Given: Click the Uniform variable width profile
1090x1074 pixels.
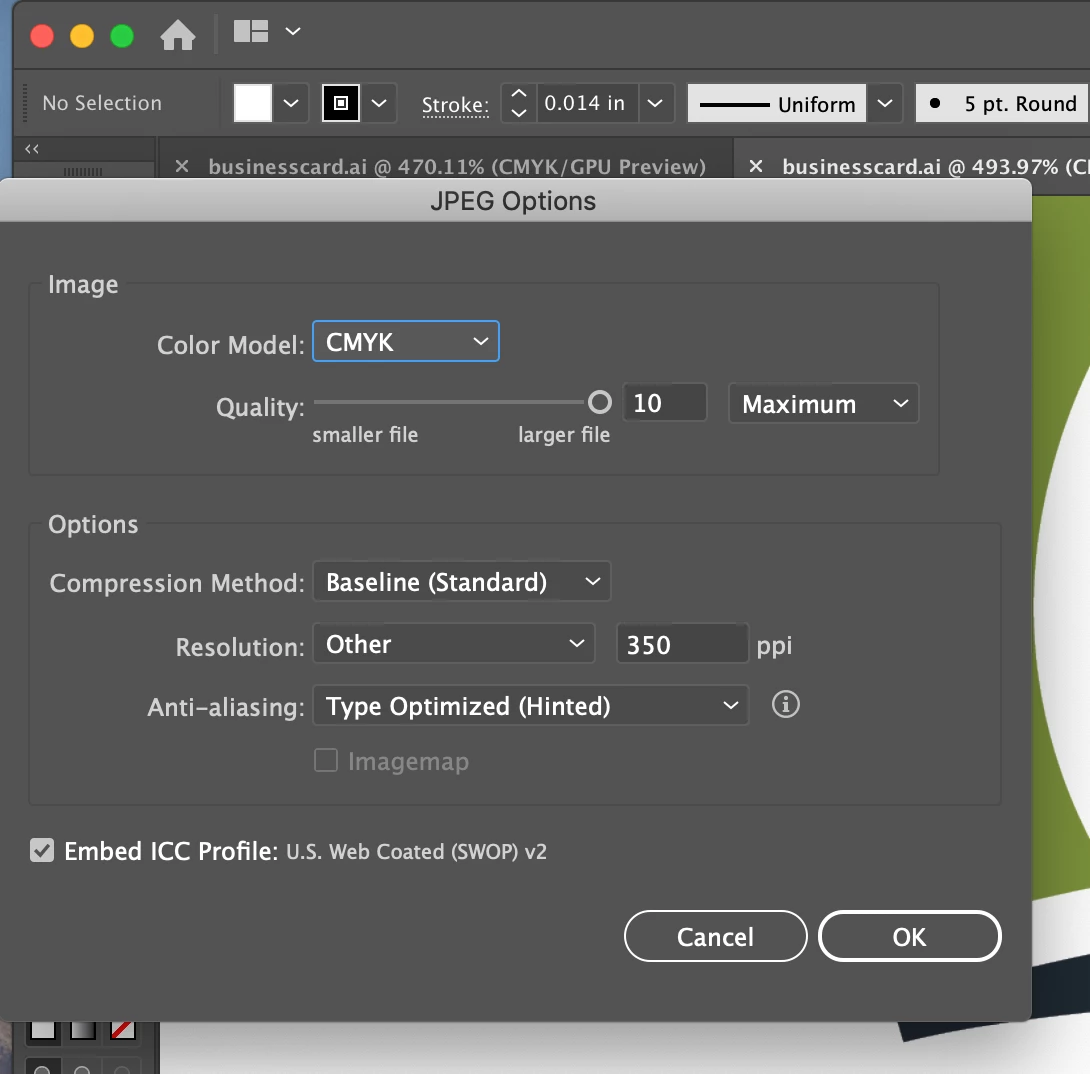Looking at the screenshot, I should [776, 104].
